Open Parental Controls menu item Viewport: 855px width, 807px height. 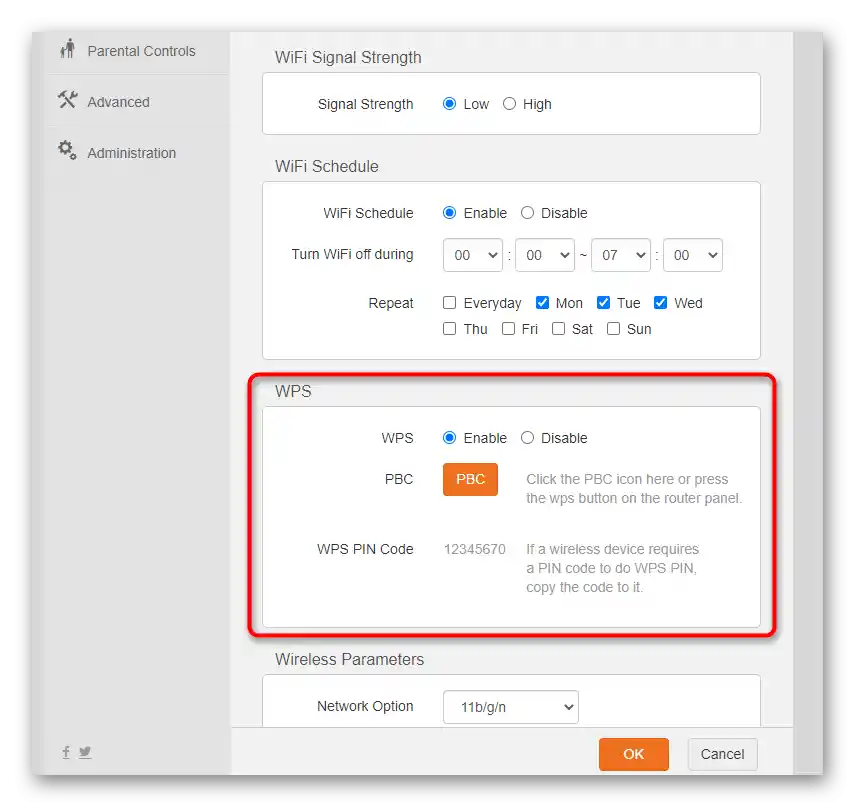[x=141, y=51]
